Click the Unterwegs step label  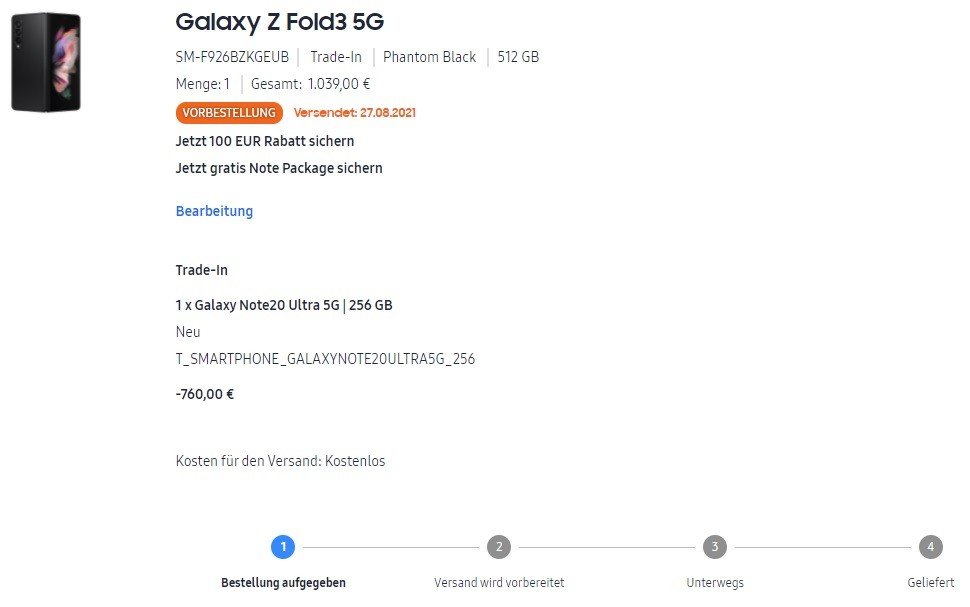tap(715, 583)
